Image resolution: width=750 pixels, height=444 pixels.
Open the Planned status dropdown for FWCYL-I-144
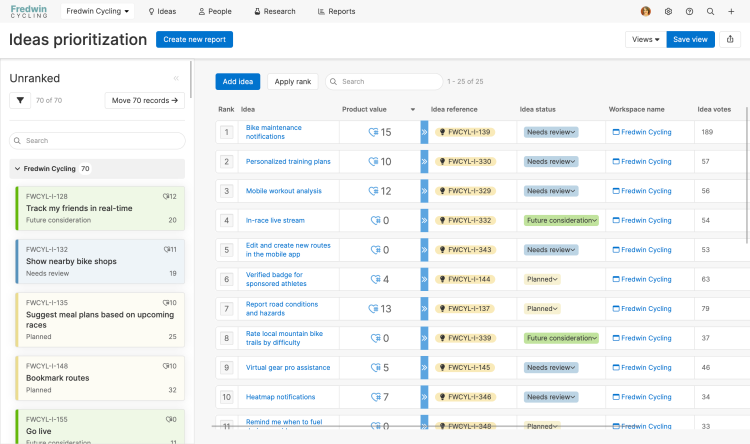(542, 279)
